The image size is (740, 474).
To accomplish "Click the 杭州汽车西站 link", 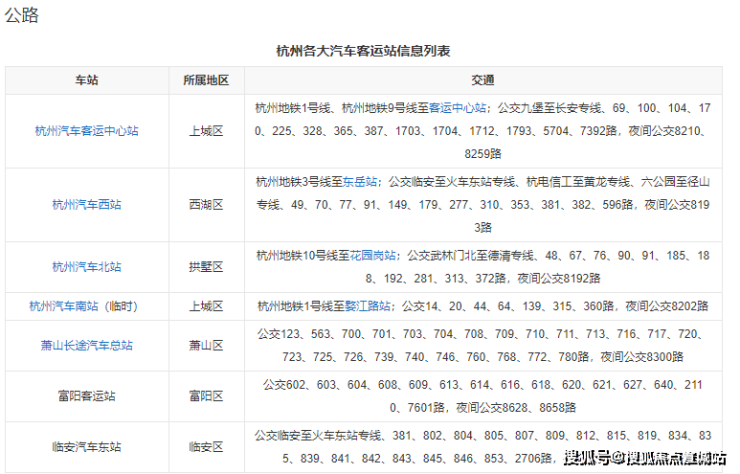I will click(86, 204).
